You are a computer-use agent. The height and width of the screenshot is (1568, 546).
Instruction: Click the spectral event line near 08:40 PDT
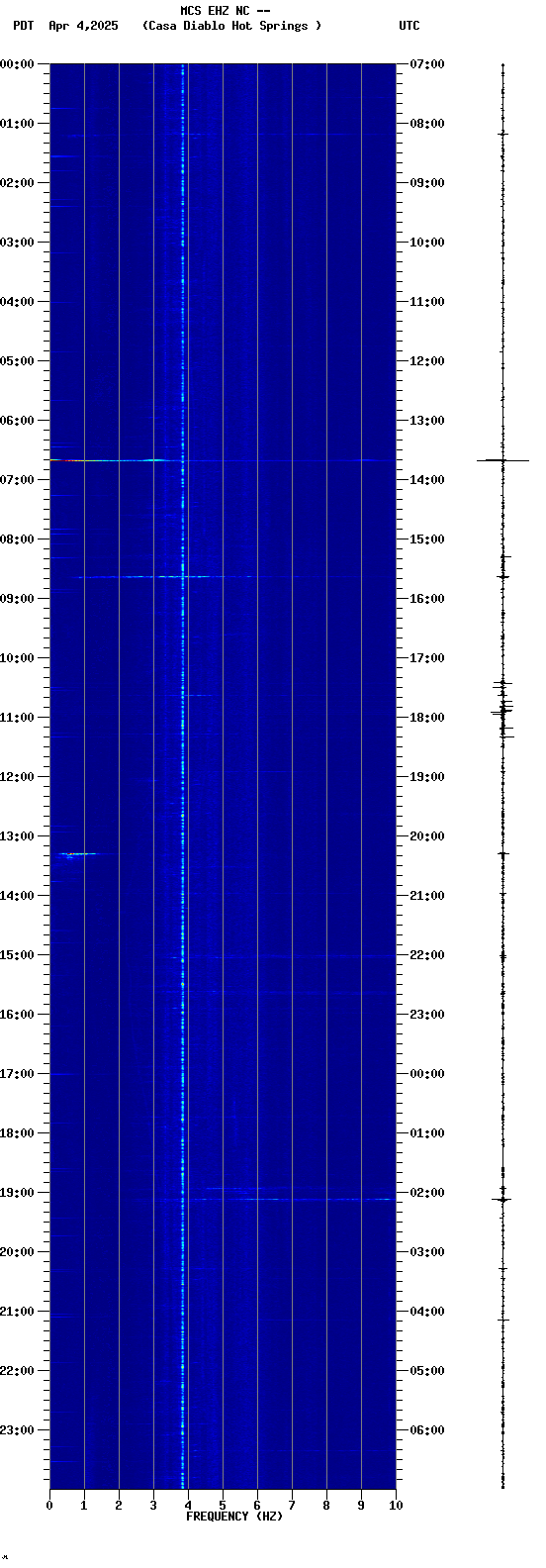click(x=163, y=576)
